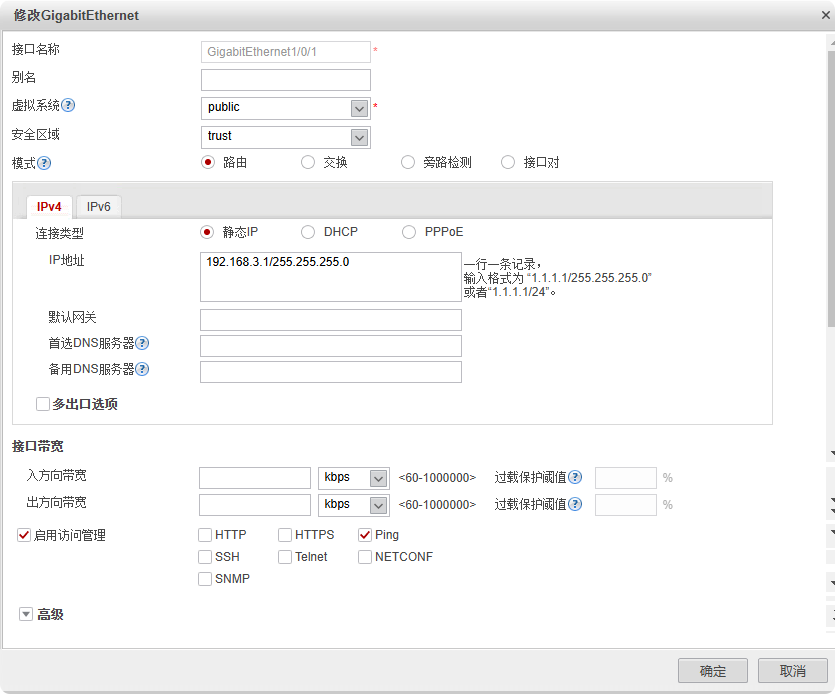This screenshot has height=694, width=835.
Task: Toggle the 多出口选项 checkbox
Action: click(43, 404)
